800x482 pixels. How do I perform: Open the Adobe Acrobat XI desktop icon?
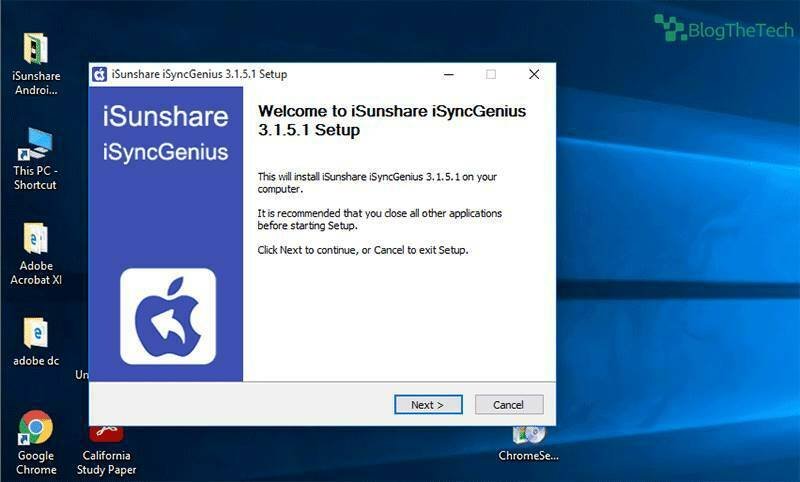pos(36,241)
